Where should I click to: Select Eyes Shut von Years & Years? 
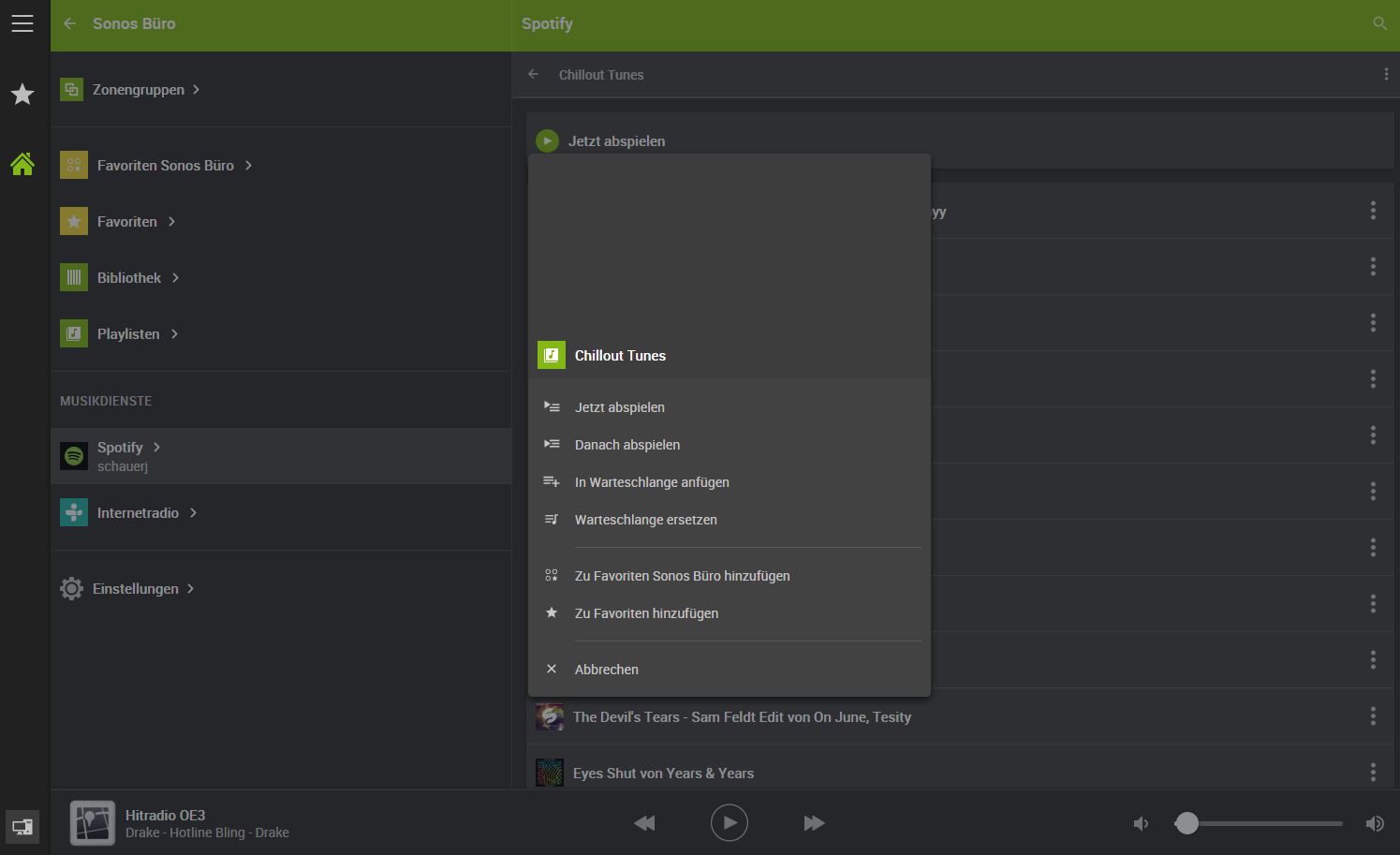(x=663, y=773)
